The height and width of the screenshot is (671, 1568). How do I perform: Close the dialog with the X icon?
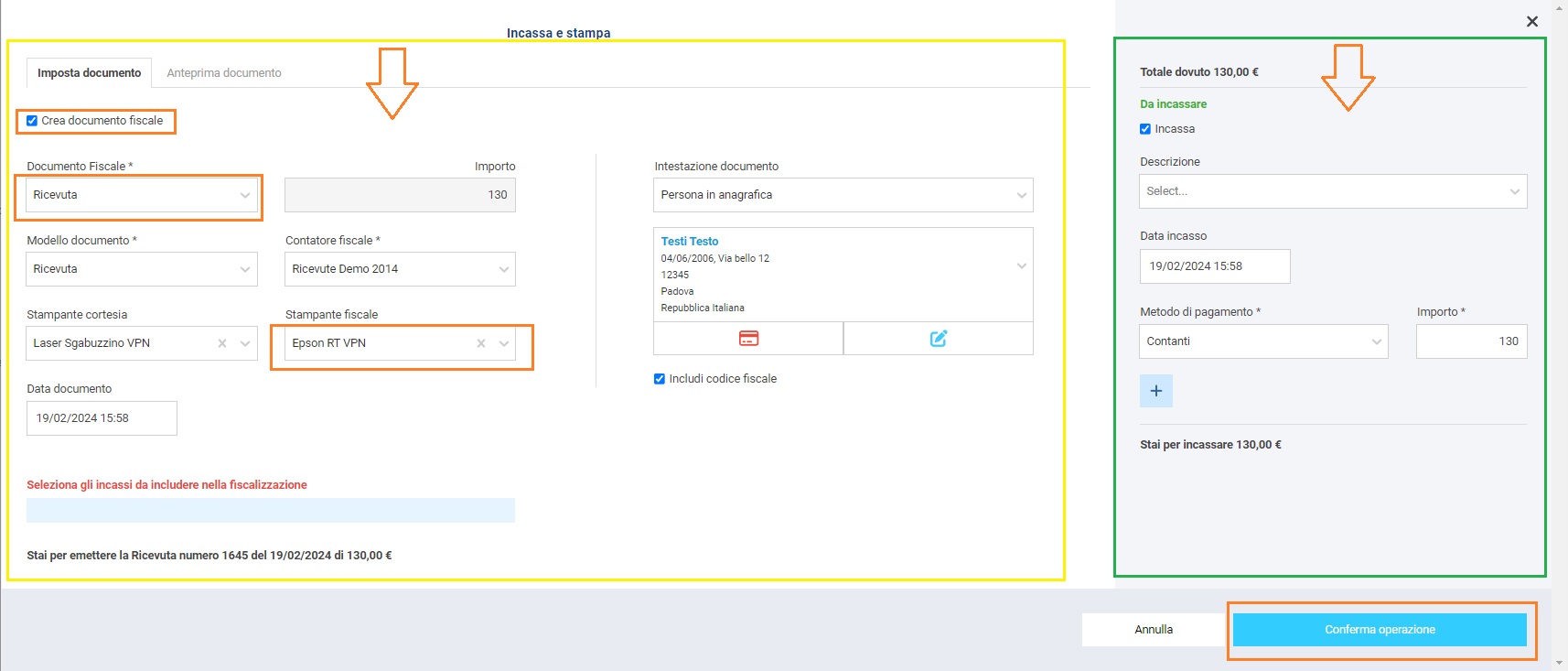pos(1532,21)
